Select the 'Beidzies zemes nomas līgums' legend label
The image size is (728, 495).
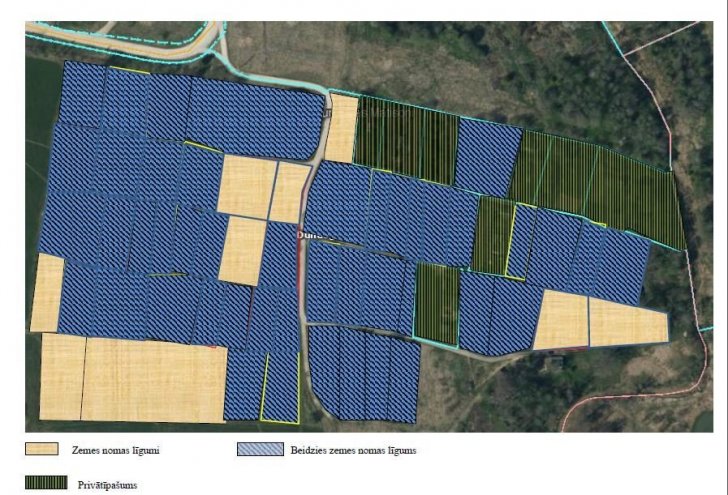pos(353,450)
